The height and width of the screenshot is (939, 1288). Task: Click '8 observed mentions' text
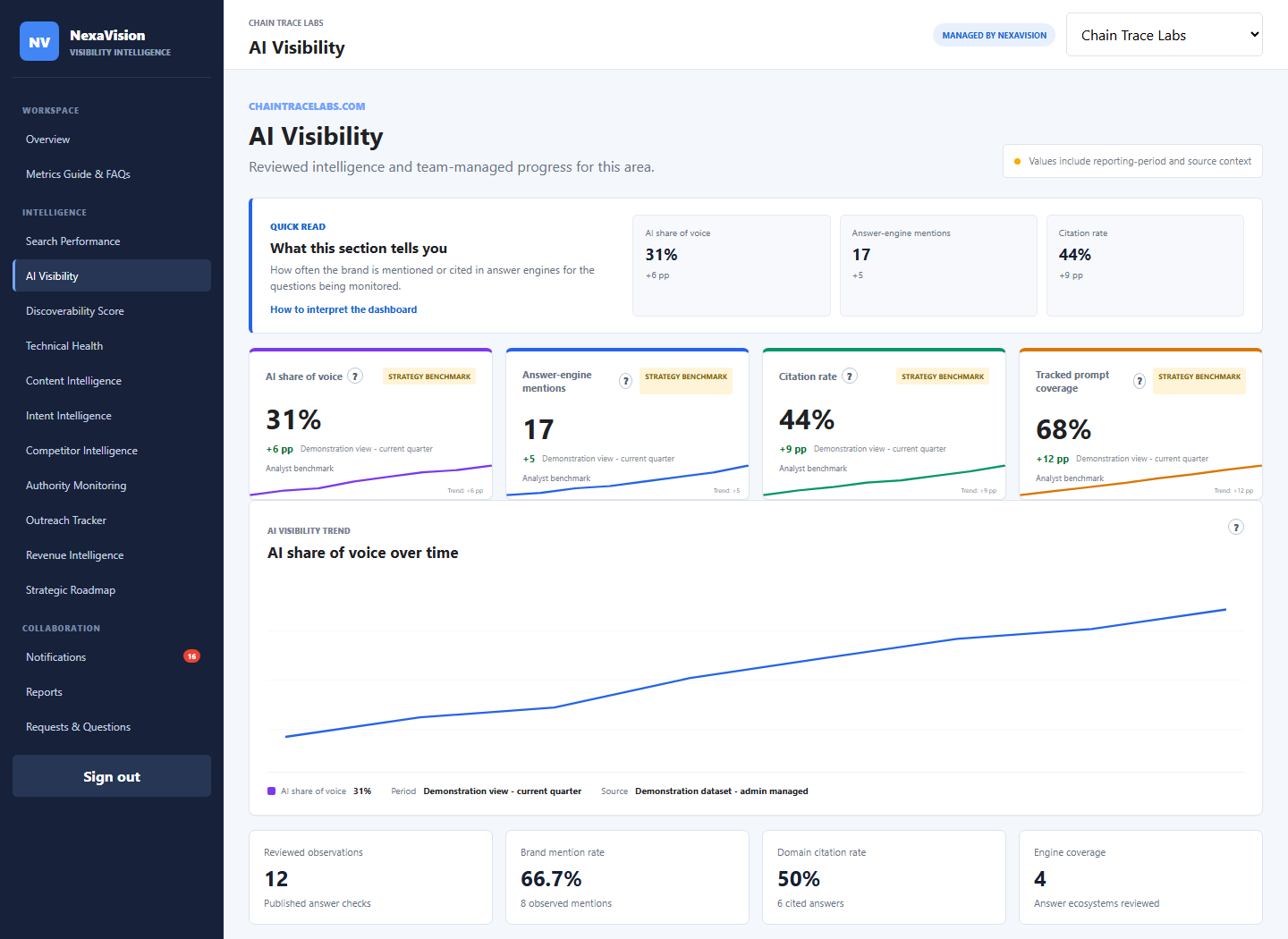point(566,904)
